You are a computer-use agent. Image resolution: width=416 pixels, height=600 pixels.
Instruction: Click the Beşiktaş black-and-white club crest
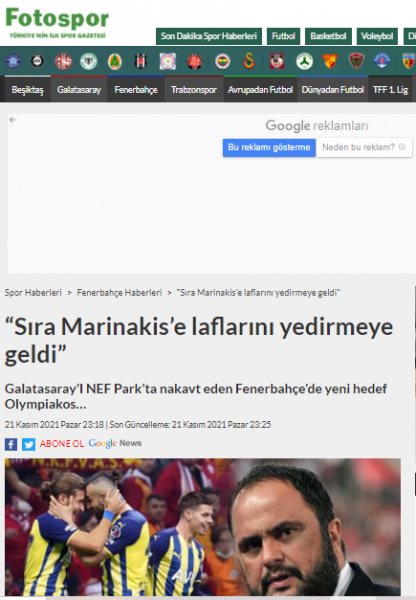pos(140,61)
